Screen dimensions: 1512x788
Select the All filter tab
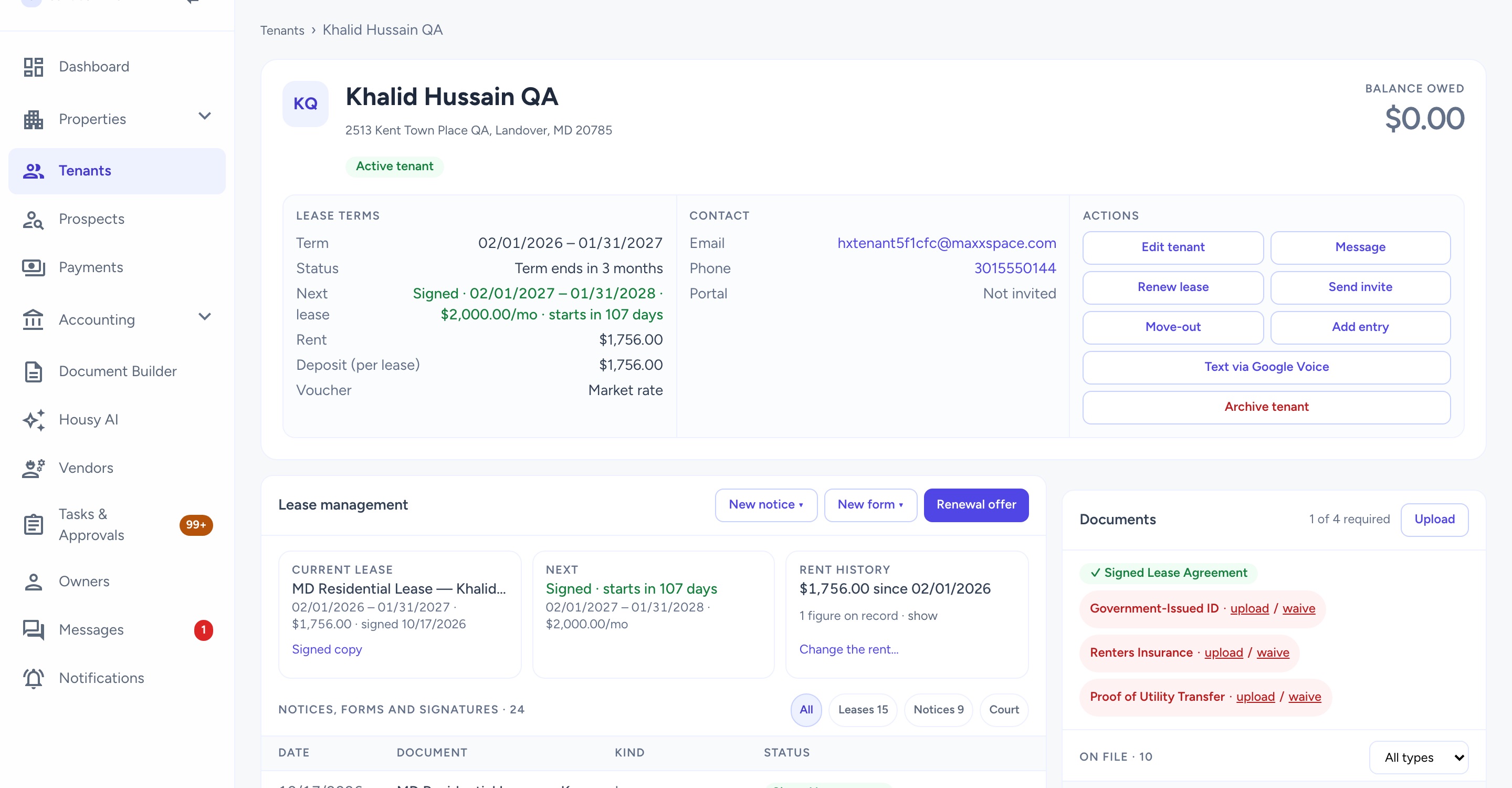806,710
